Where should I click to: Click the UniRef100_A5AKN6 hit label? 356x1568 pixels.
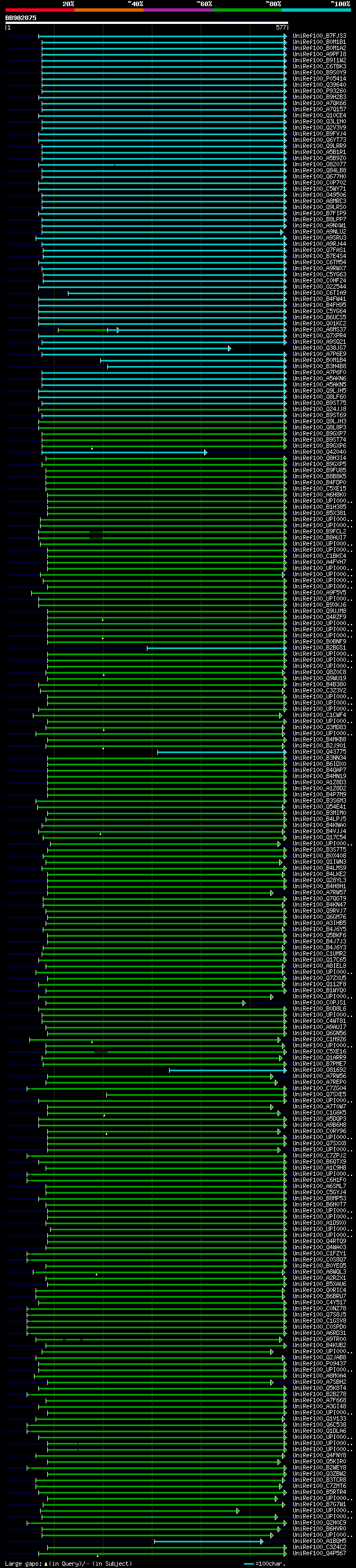(319, 378)
